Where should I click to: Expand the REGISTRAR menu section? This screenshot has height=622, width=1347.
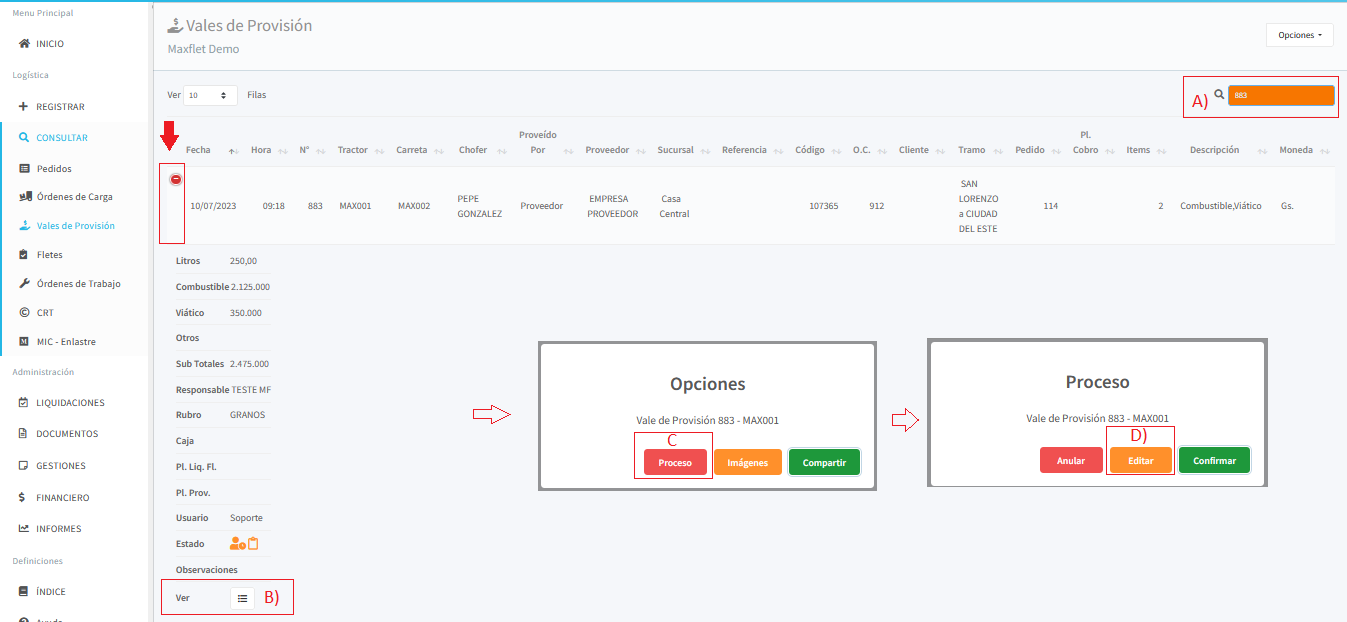60,107
